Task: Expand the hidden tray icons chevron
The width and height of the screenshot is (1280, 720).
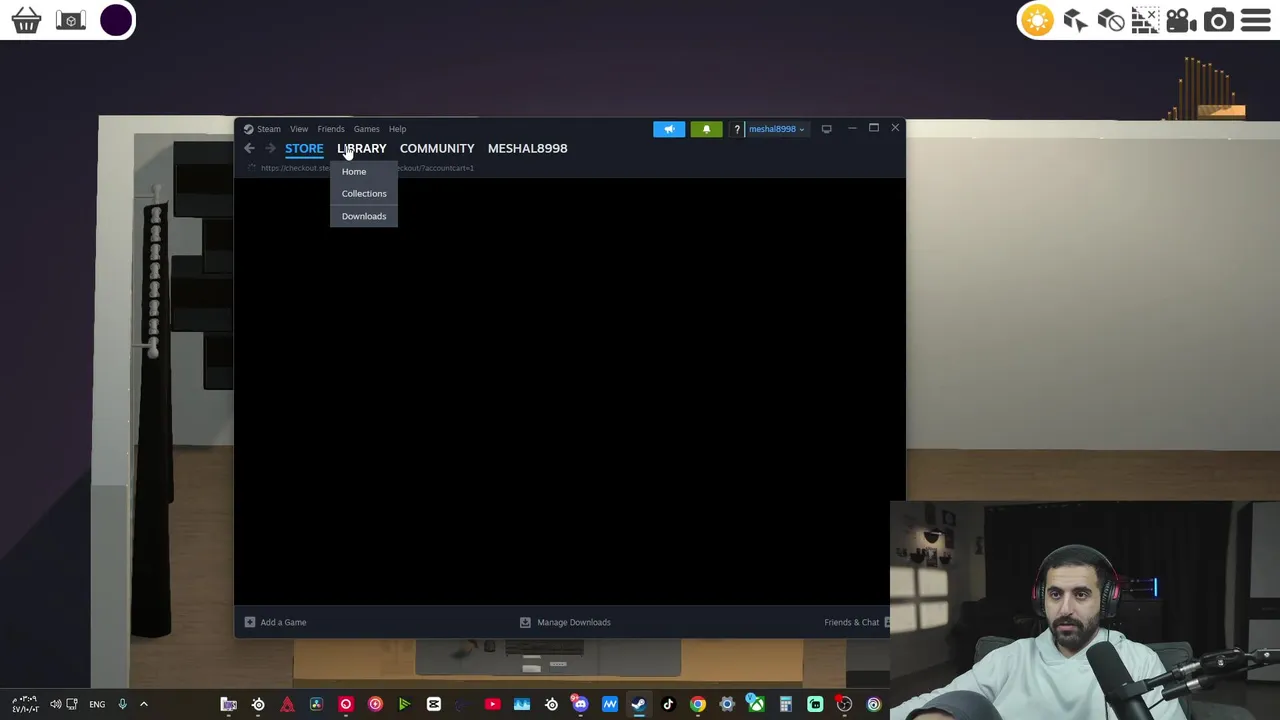Action: (143, 704)
